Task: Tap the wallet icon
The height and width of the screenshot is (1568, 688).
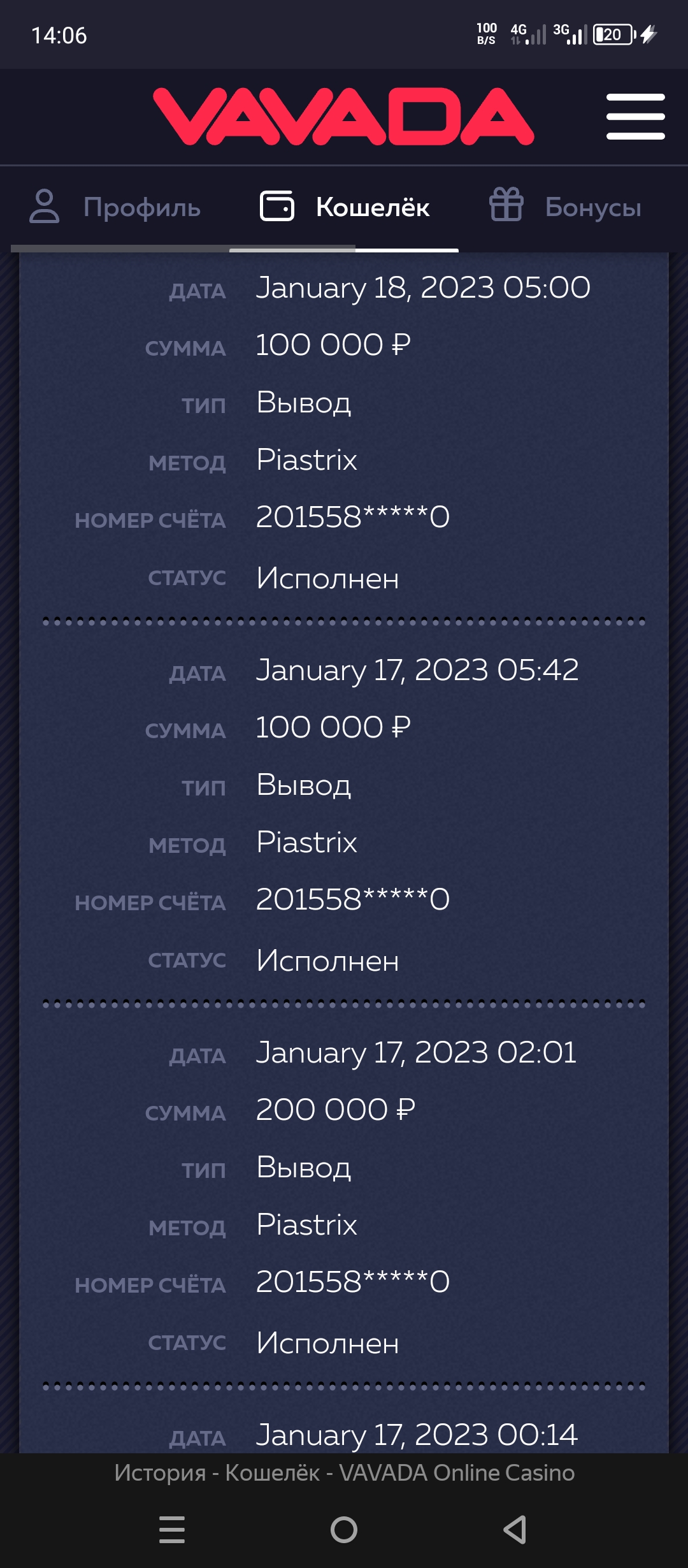Action: click(x=277, y=207)
